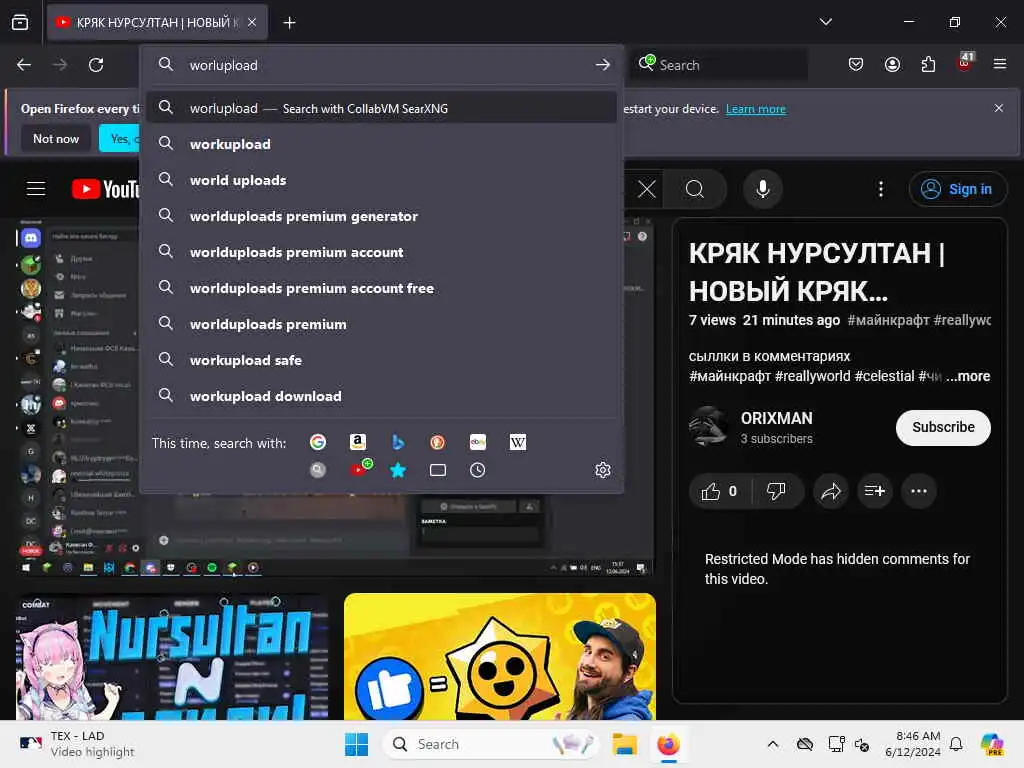Show hidden system tray icons
This screenshot has height=768, width=1024.
pos(773,744)
